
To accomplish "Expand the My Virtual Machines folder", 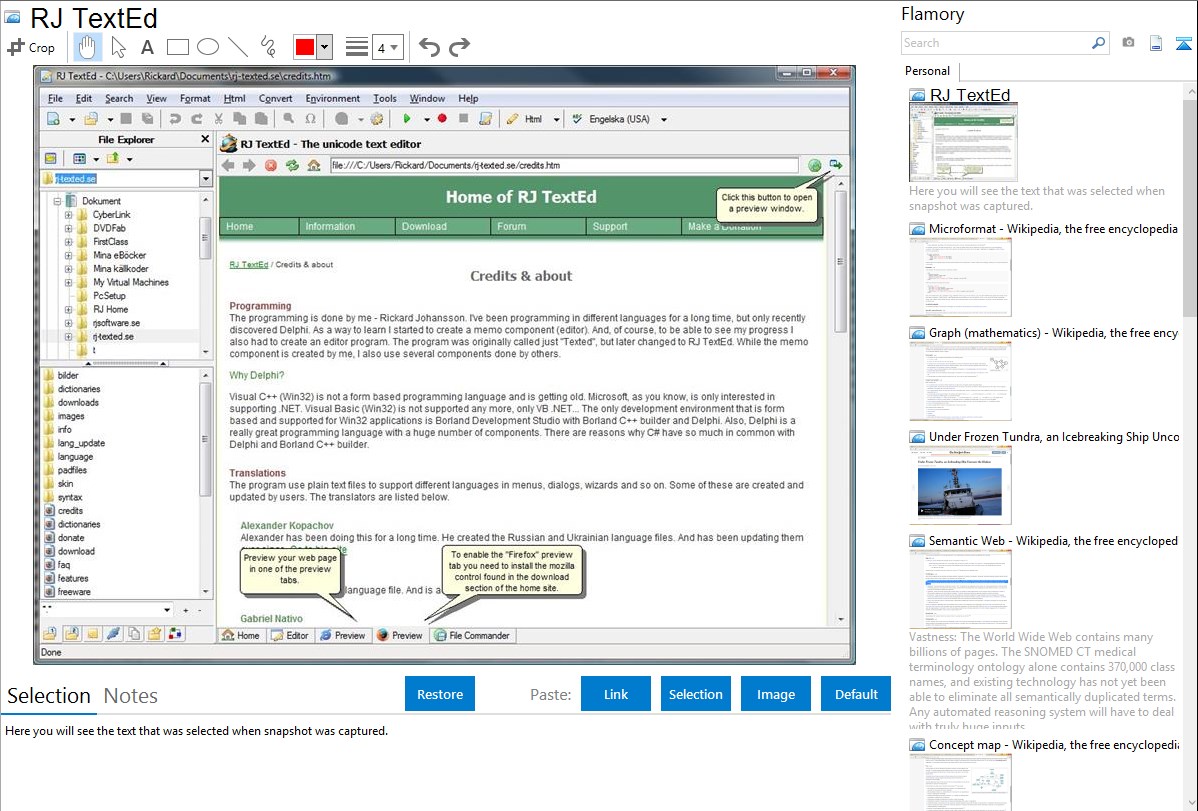I will [x=68, y=282].
